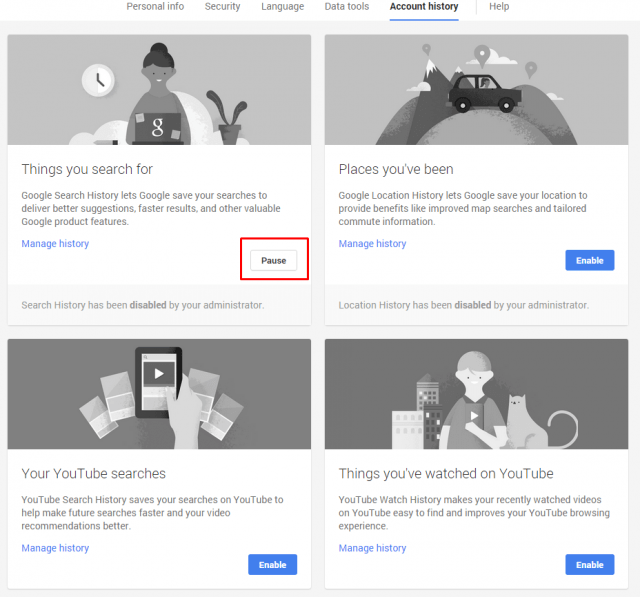The width and height of the screenshot is (640, 597).
Task: Click the tablet and photos YouTube searches illustration
Action: [159, 394]
